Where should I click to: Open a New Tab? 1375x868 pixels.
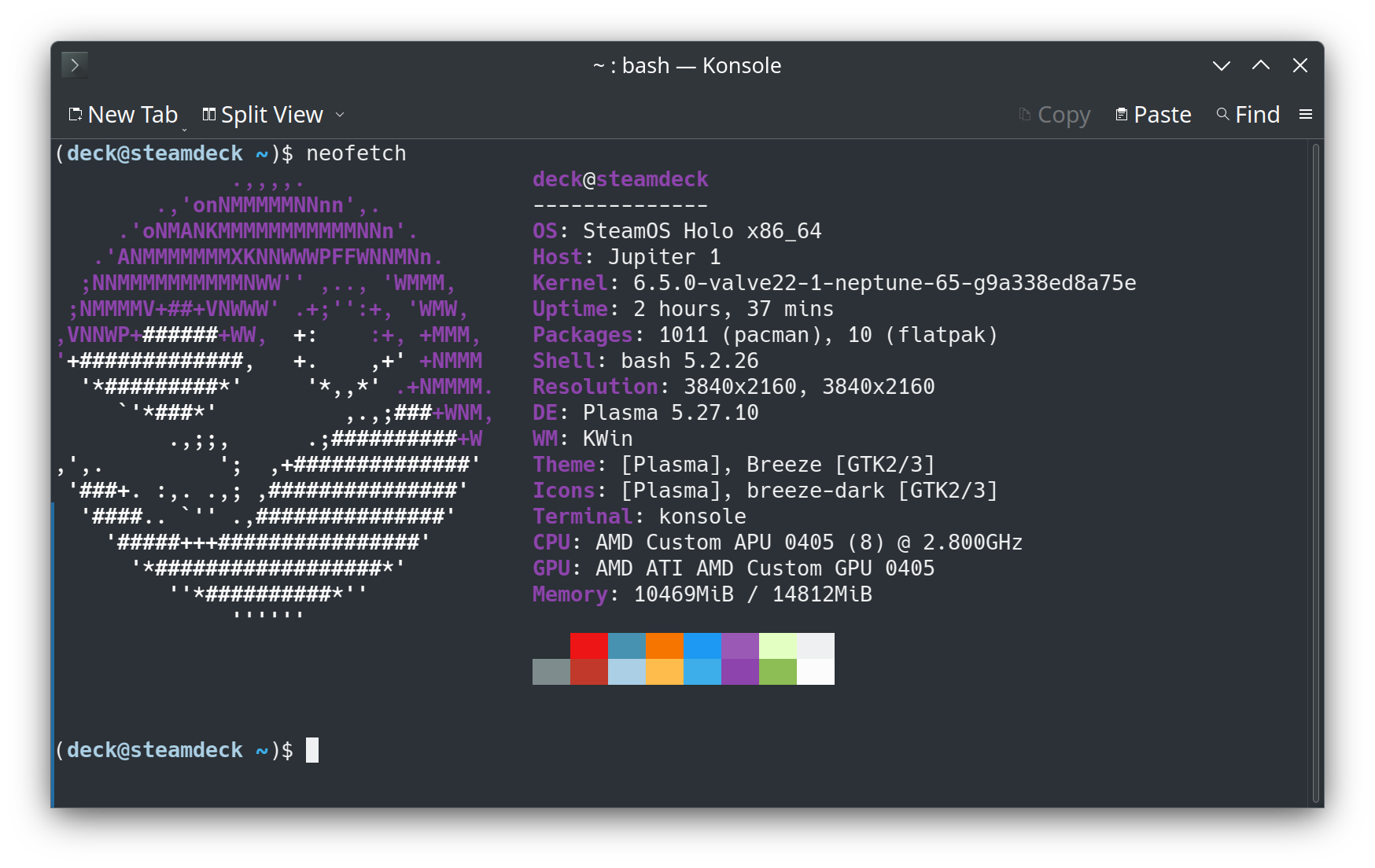click(123, 115)
